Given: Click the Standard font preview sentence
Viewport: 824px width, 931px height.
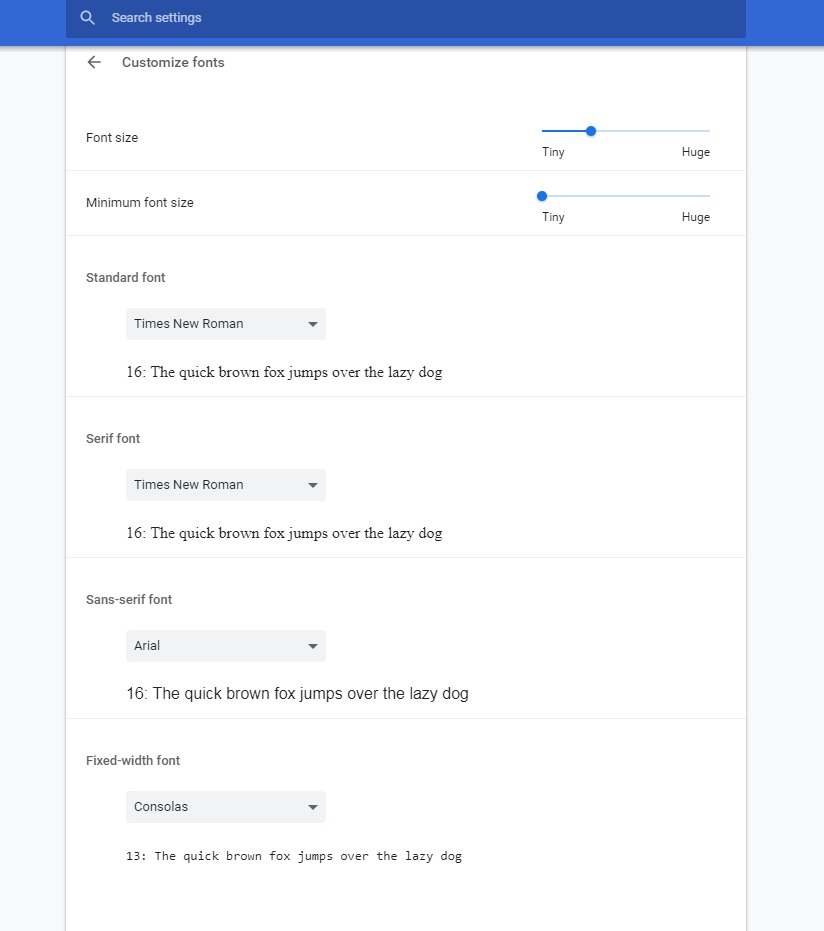Looking at the screenshot, I should click(x=284, y=372).
